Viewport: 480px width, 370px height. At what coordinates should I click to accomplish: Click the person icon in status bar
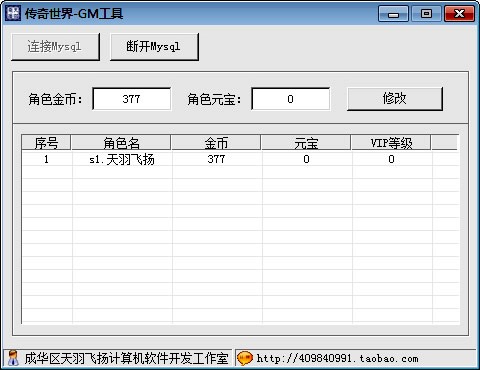(x=13, y=358)
